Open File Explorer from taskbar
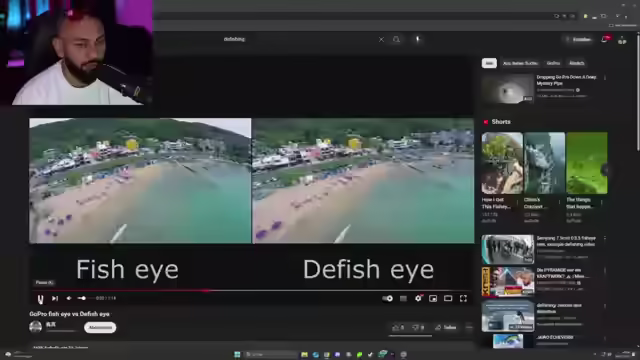 (304, 354)
